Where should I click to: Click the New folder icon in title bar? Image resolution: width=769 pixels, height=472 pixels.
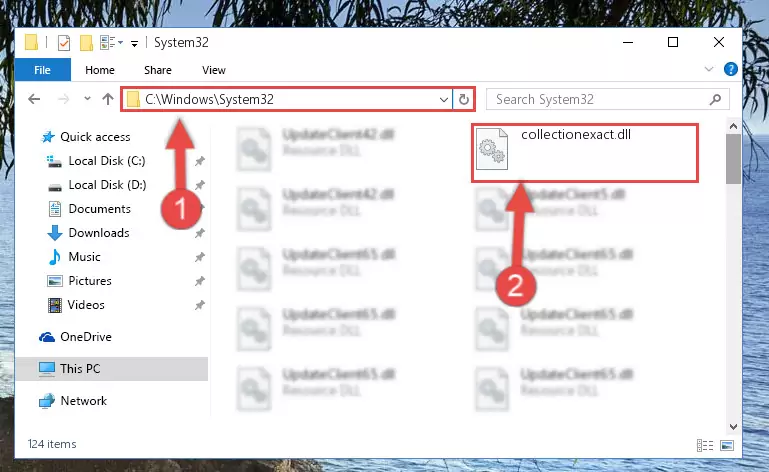86,43
